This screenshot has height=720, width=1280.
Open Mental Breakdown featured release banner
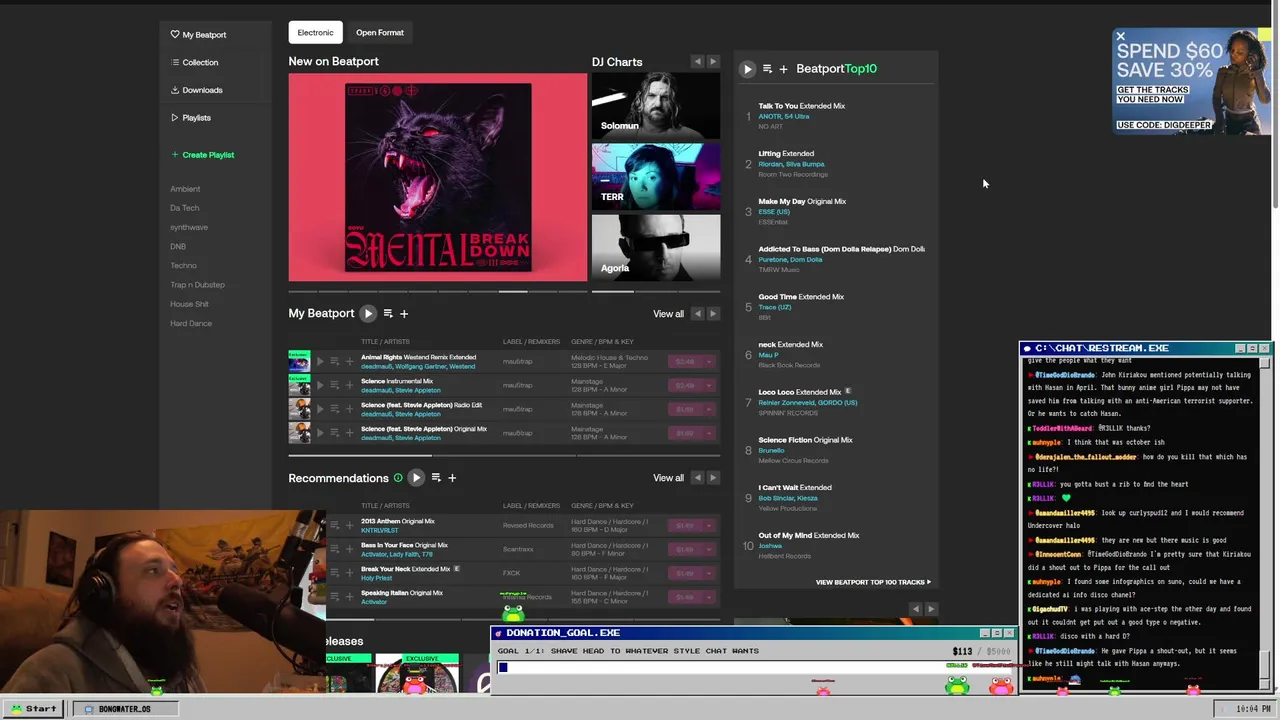pyautogui.click(x=438, y=178)
